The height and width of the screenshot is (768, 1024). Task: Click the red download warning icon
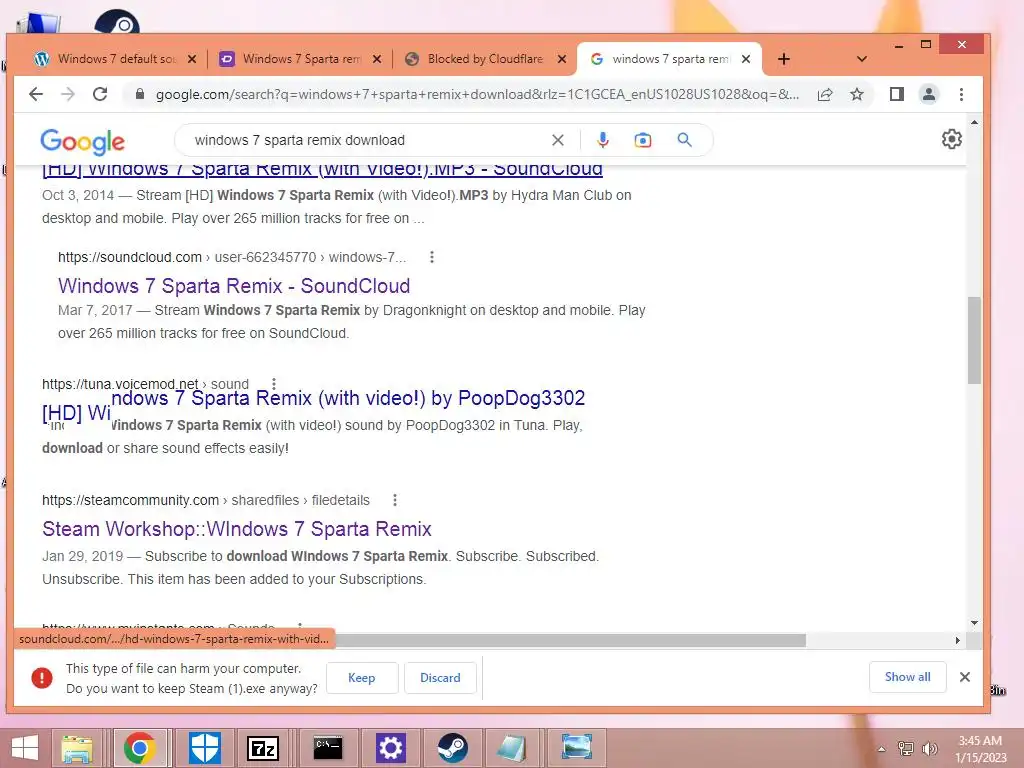pyautogui.click(x=42, y=678)
